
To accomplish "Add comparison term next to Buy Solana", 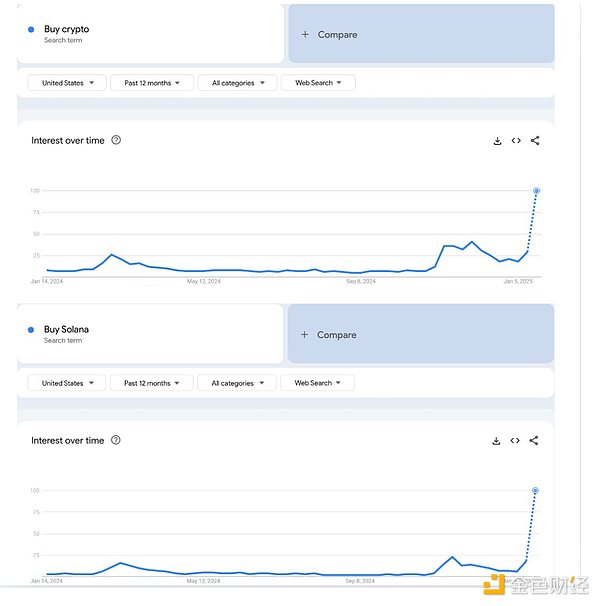I will click(421, 334).
